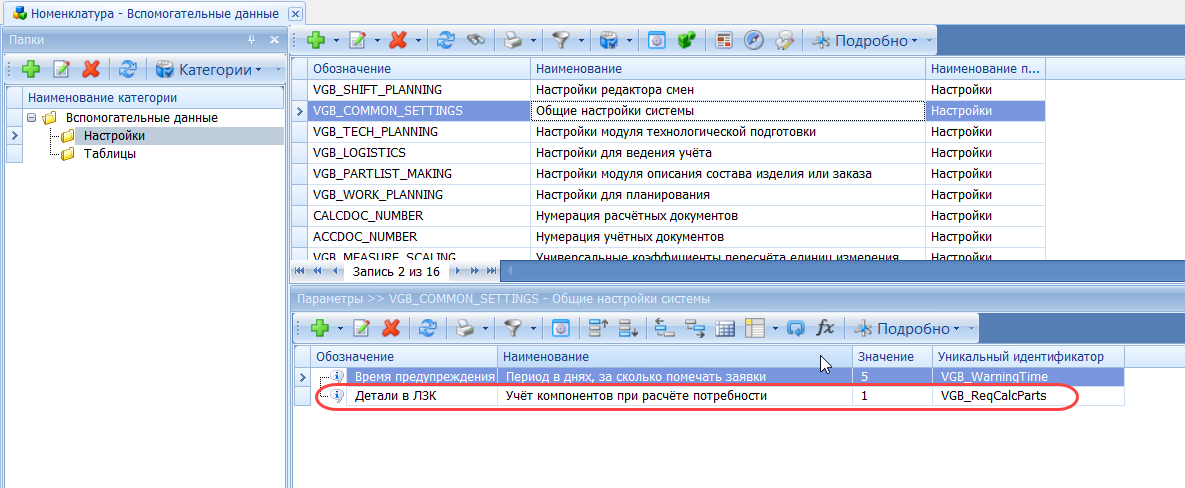Click the binoculars search icon in top toolbar

[477, 41]
